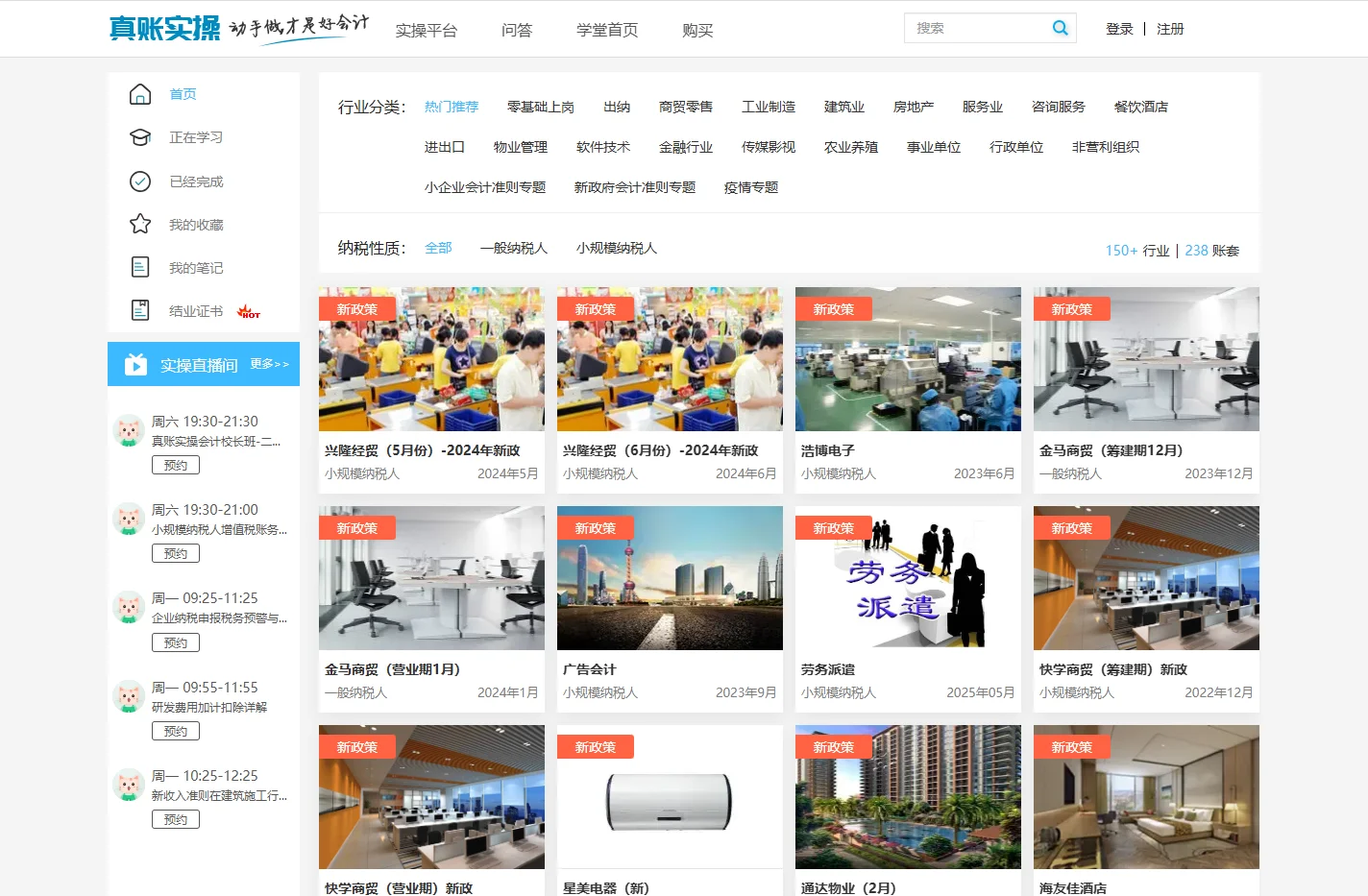Image resolution: width=1368 pixels, height=896 pixels.
Task: Click the checkmark circle 已经完成 icon
Action: point(140,182)
